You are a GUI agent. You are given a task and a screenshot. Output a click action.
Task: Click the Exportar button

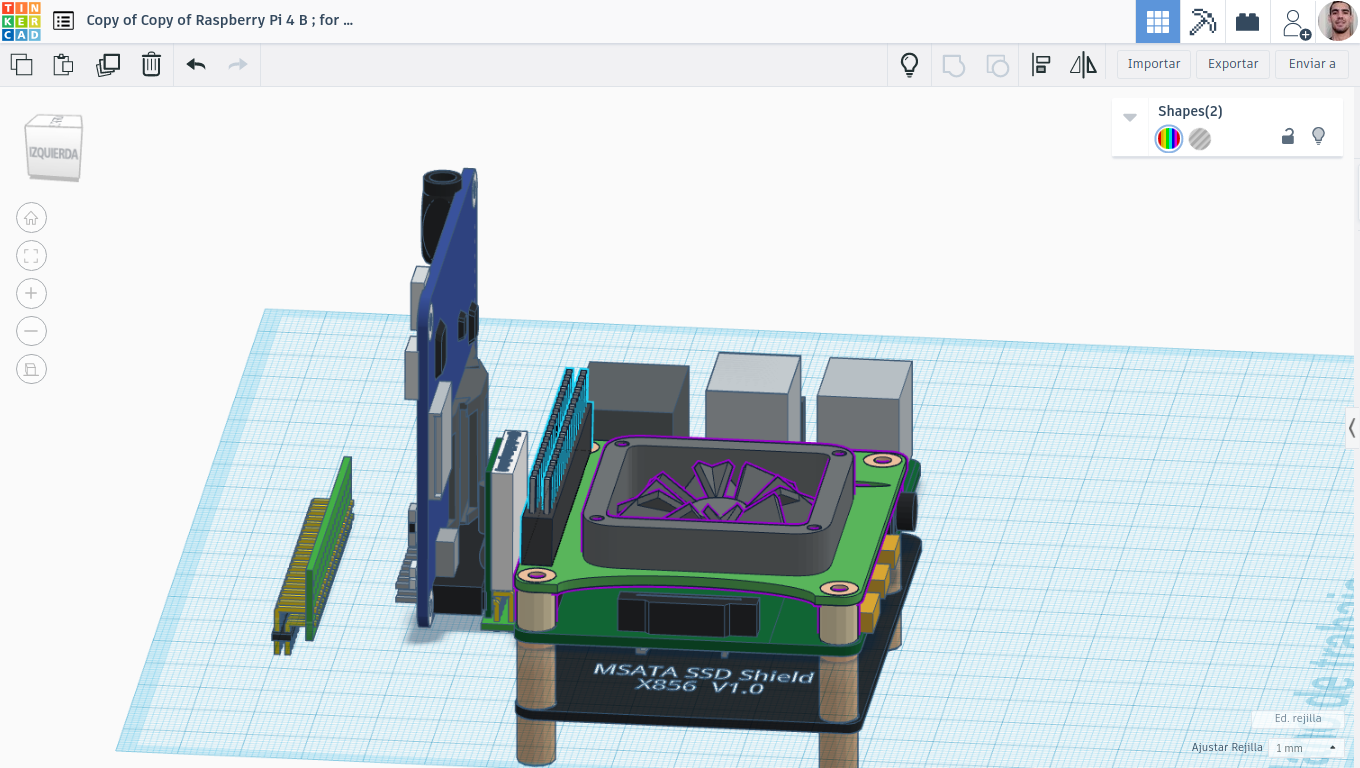coord(1233,64)
